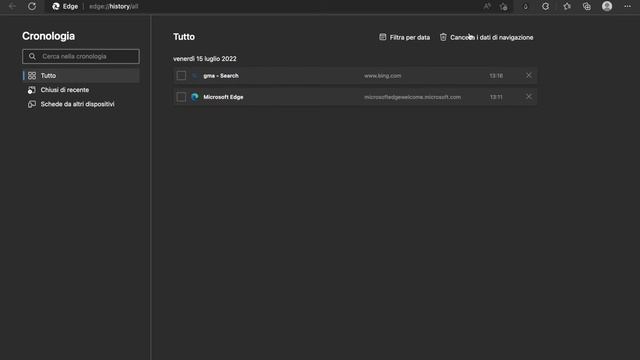Open the Microsoft Edge history entry
Screen dimensions: 640x360
pos(223,97)
